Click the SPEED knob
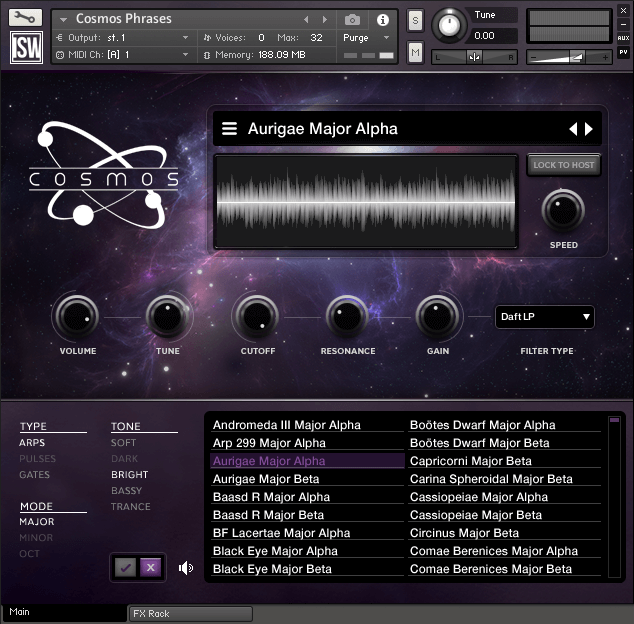Image resolution: width=634 pixels, height=624 pixels. coord(563,210)
